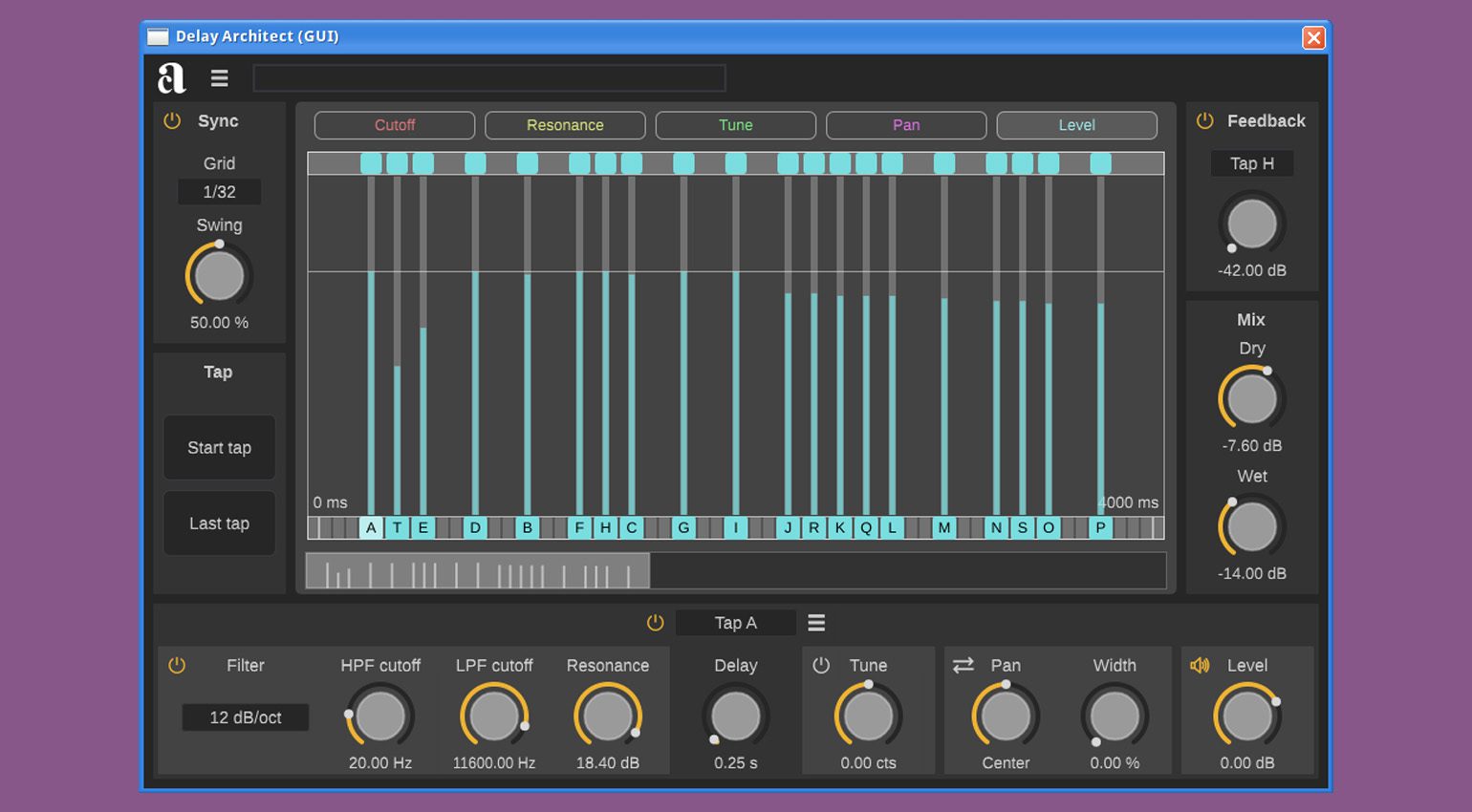This screenshot has width=1472, height=812.
Task: Toggle the Filter power button
Action: point(177,666)
